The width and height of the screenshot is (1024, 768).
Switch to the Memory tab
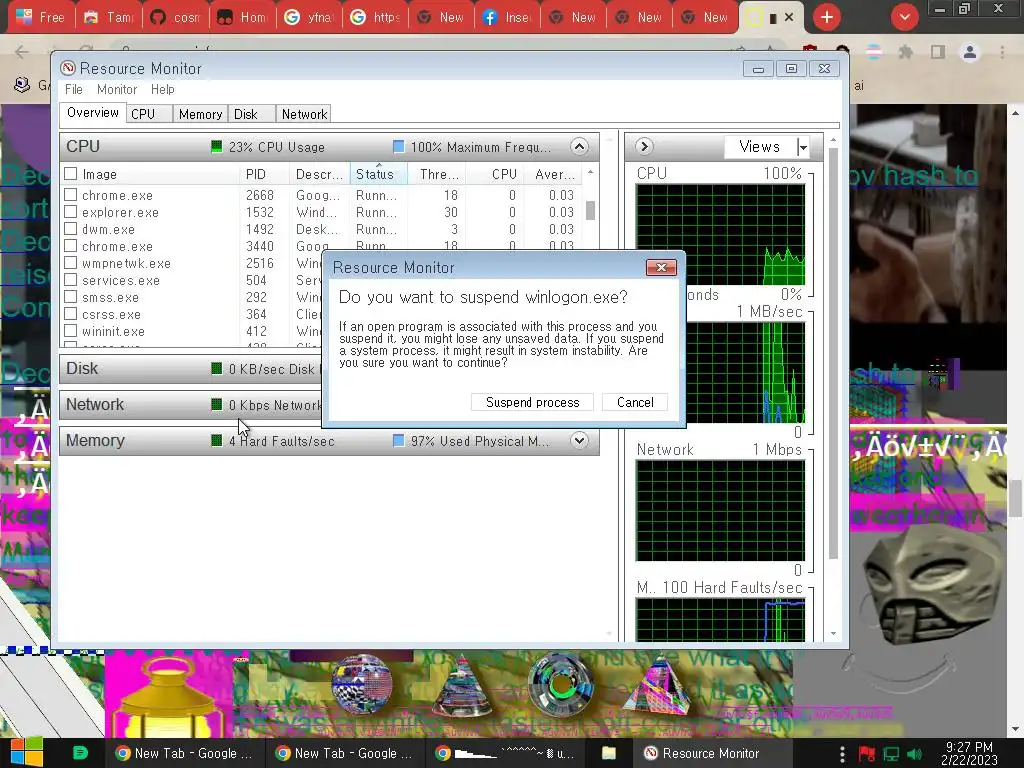click(200, 114)
